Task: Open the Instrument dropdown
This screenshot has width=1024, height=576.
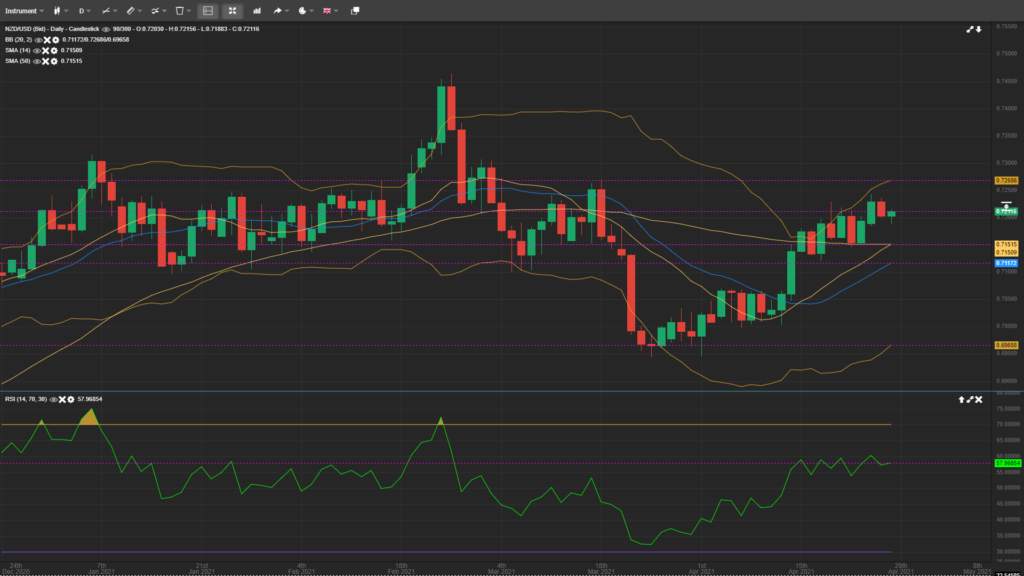Action: [x=24, y=10]
